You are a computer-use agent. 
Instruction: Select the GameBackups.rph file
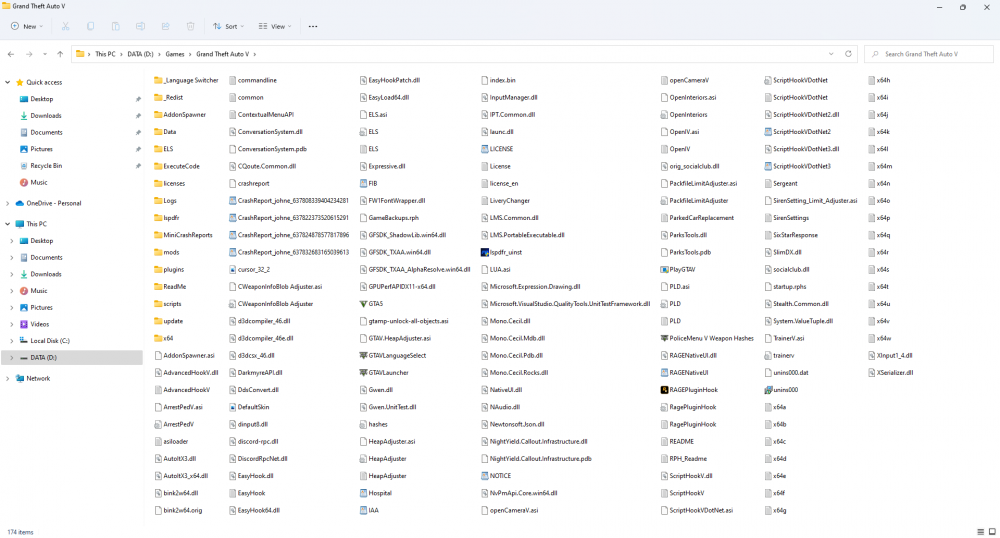389,218
